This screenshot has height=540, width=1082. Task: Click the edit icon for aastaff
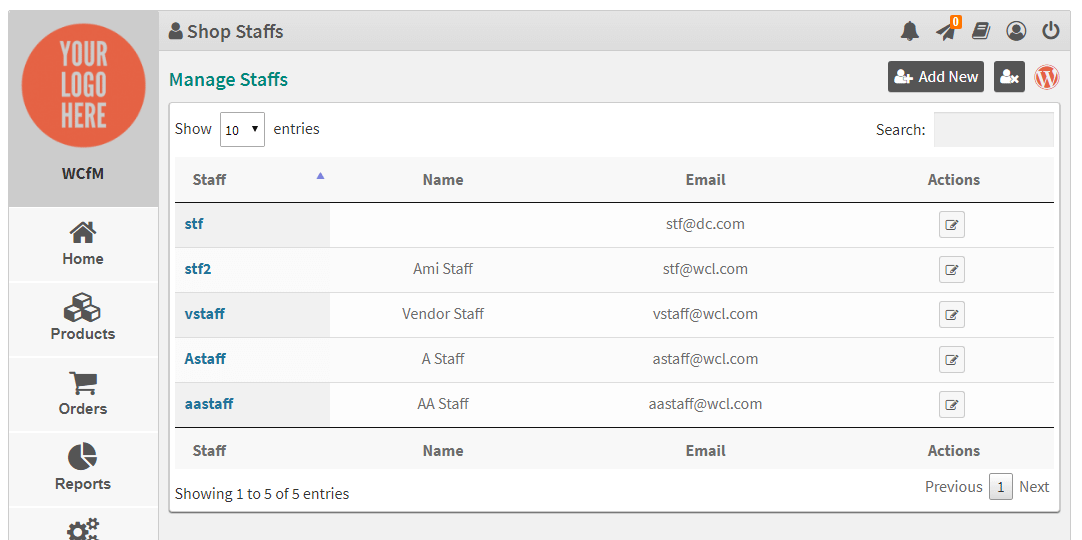click(952, 405)
